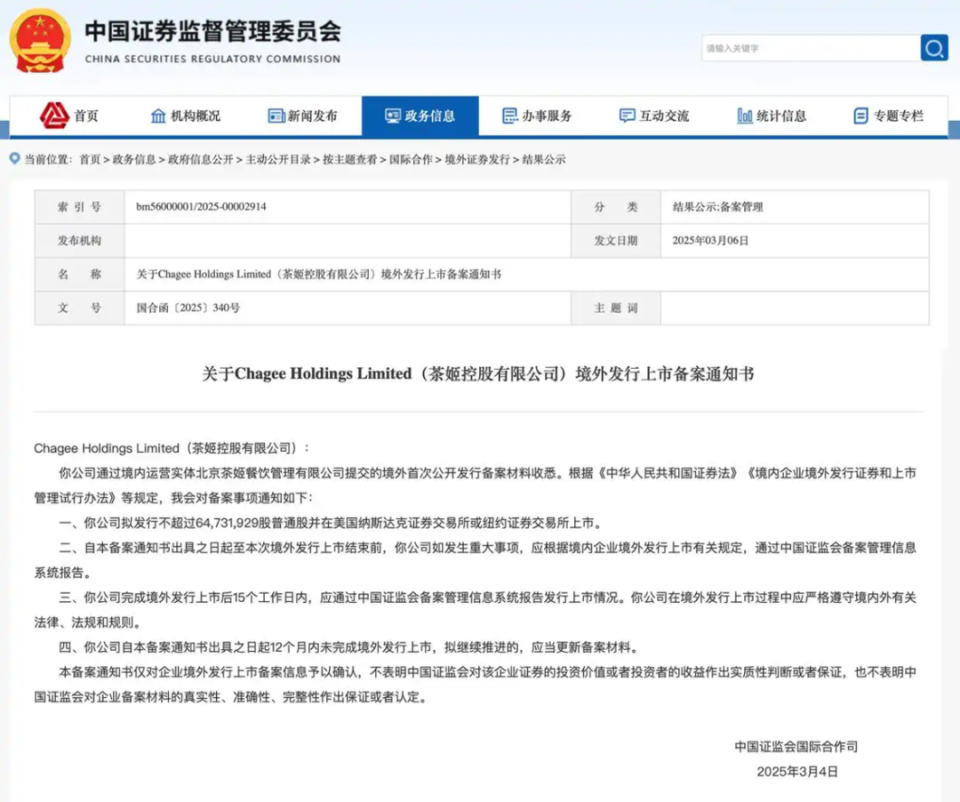The image size is (960, 802).
Task: Click the 文号 label cell
Action: point(80,308)
